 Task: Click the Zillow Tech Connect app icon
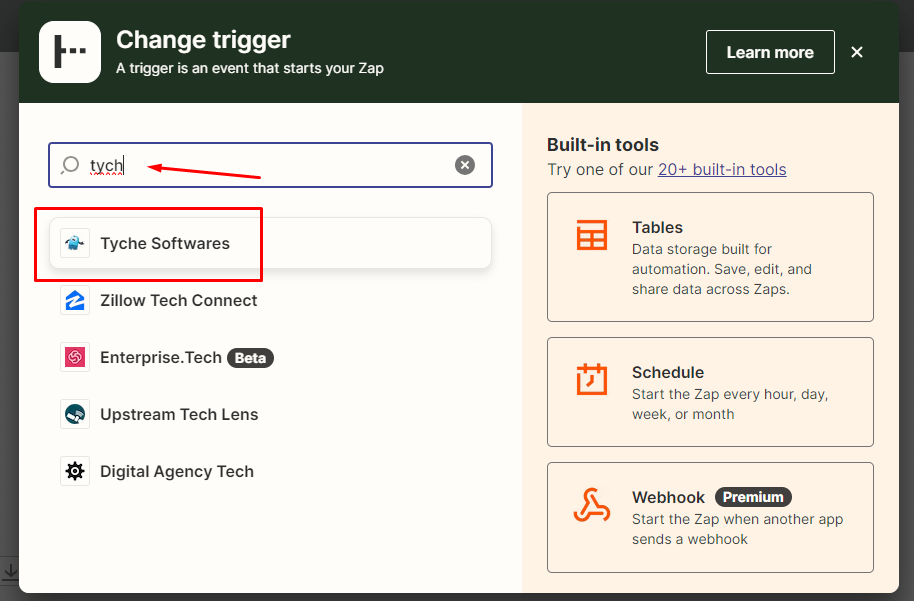coord(75,300)
